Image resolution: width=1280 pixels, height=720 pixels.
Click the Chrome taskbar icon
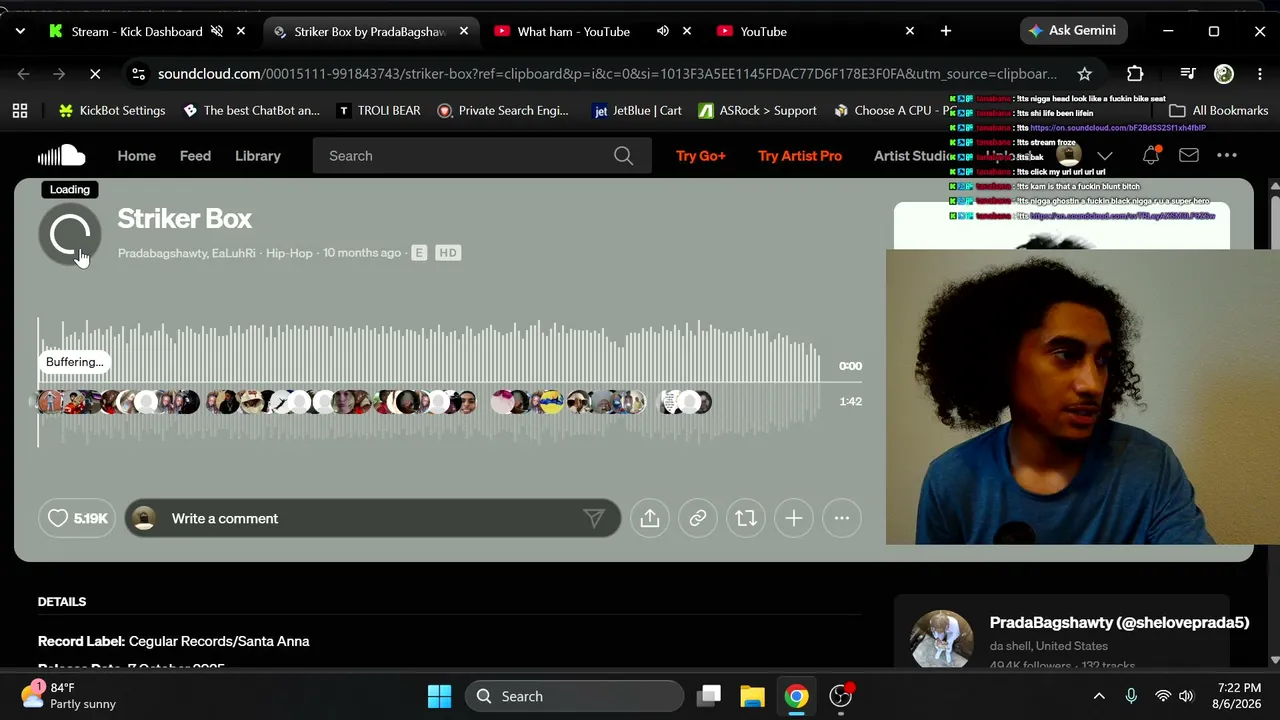pyautogui.click(x=796, y=696)
